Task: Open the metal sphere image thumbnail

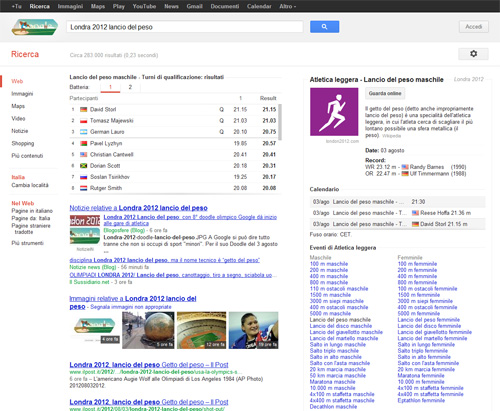Action: tap(148, 330)
